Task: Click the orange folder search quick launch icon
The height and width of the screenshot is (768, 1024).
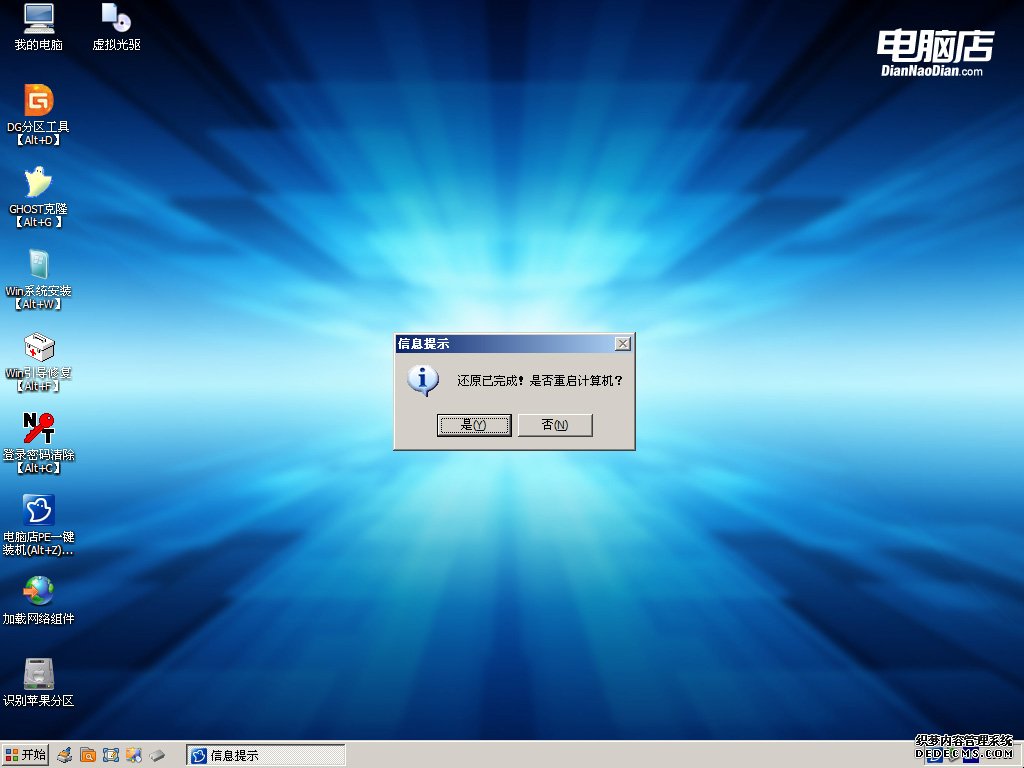Action: click(x=87, y=755)
